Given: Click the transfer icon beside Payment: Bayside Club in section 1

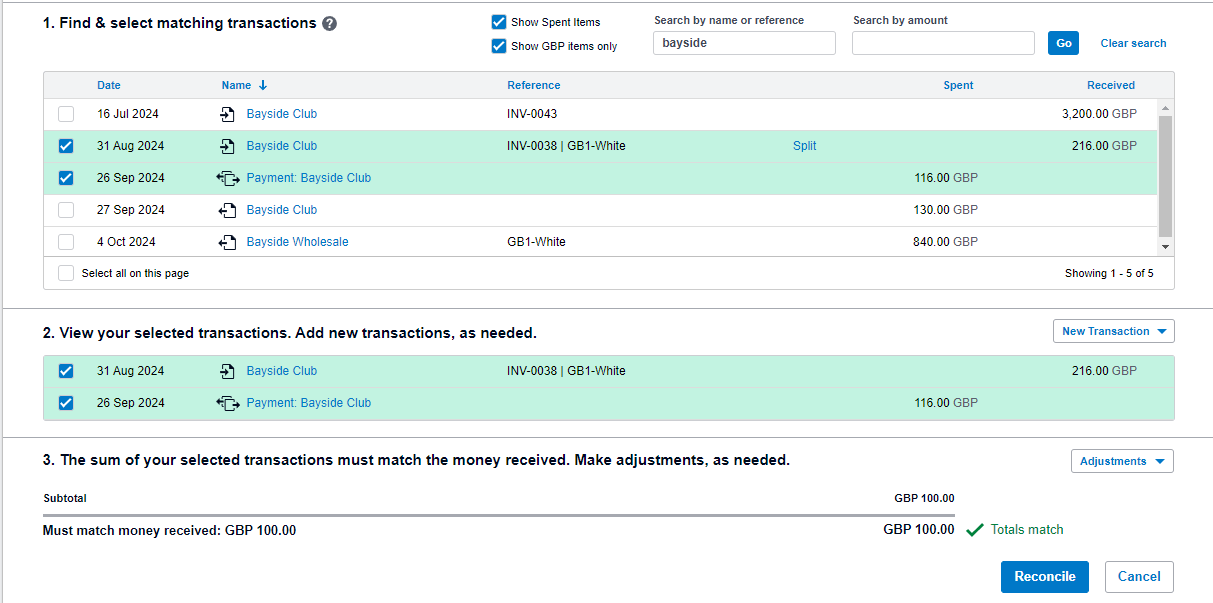Looking at the screenshot, I should click(x=228, y=178).
